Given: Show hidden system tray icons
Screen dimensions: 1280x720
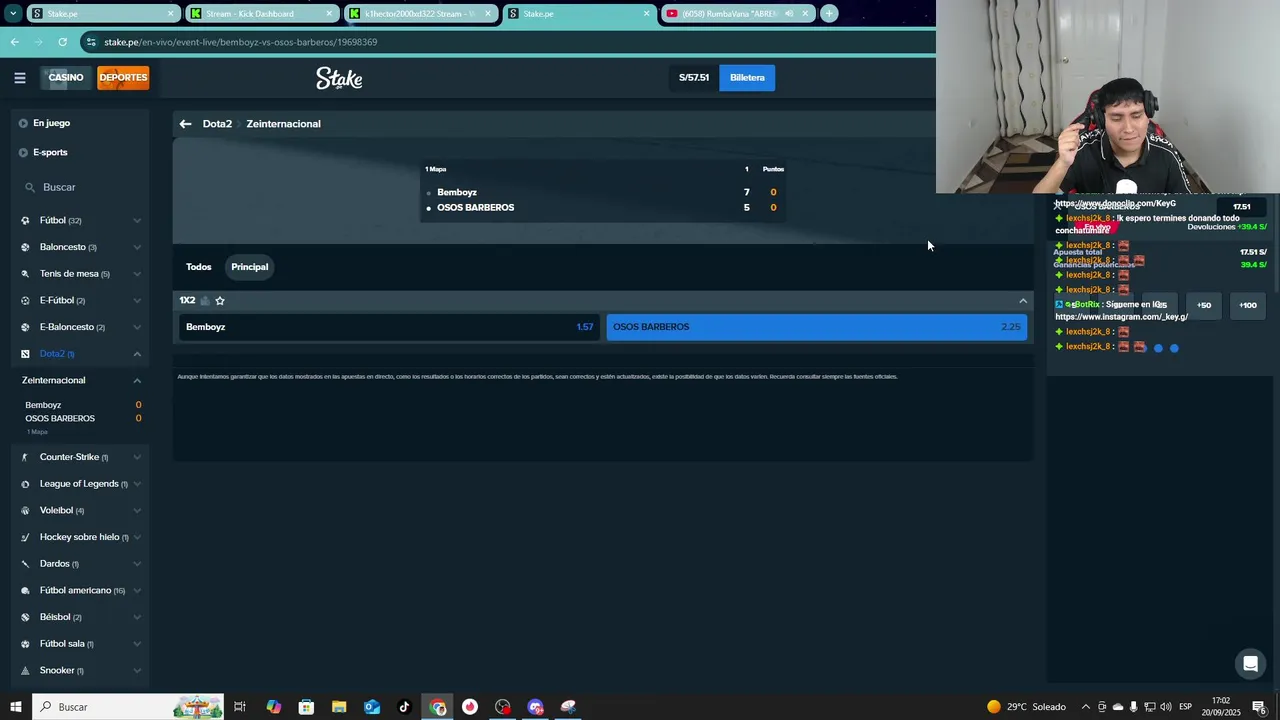Looking at the screenshot, I should click(x=1086, y=707).
